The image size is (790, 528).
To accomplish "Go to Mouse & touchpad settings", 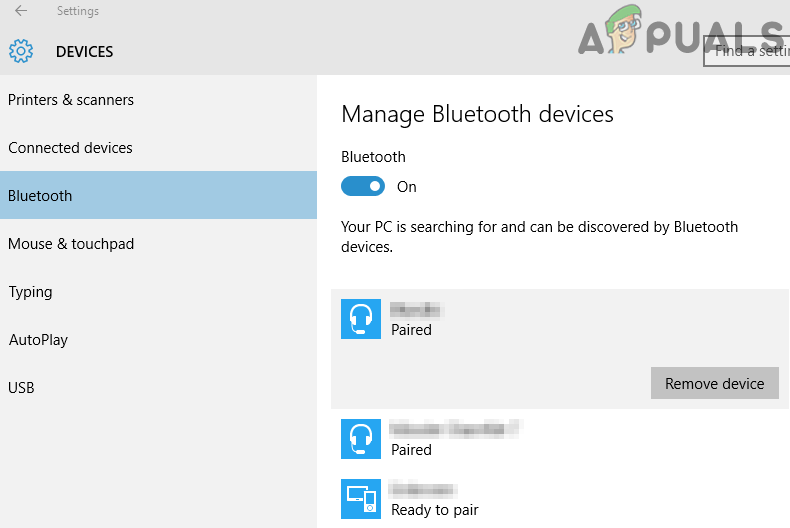I will click(71, 244).
